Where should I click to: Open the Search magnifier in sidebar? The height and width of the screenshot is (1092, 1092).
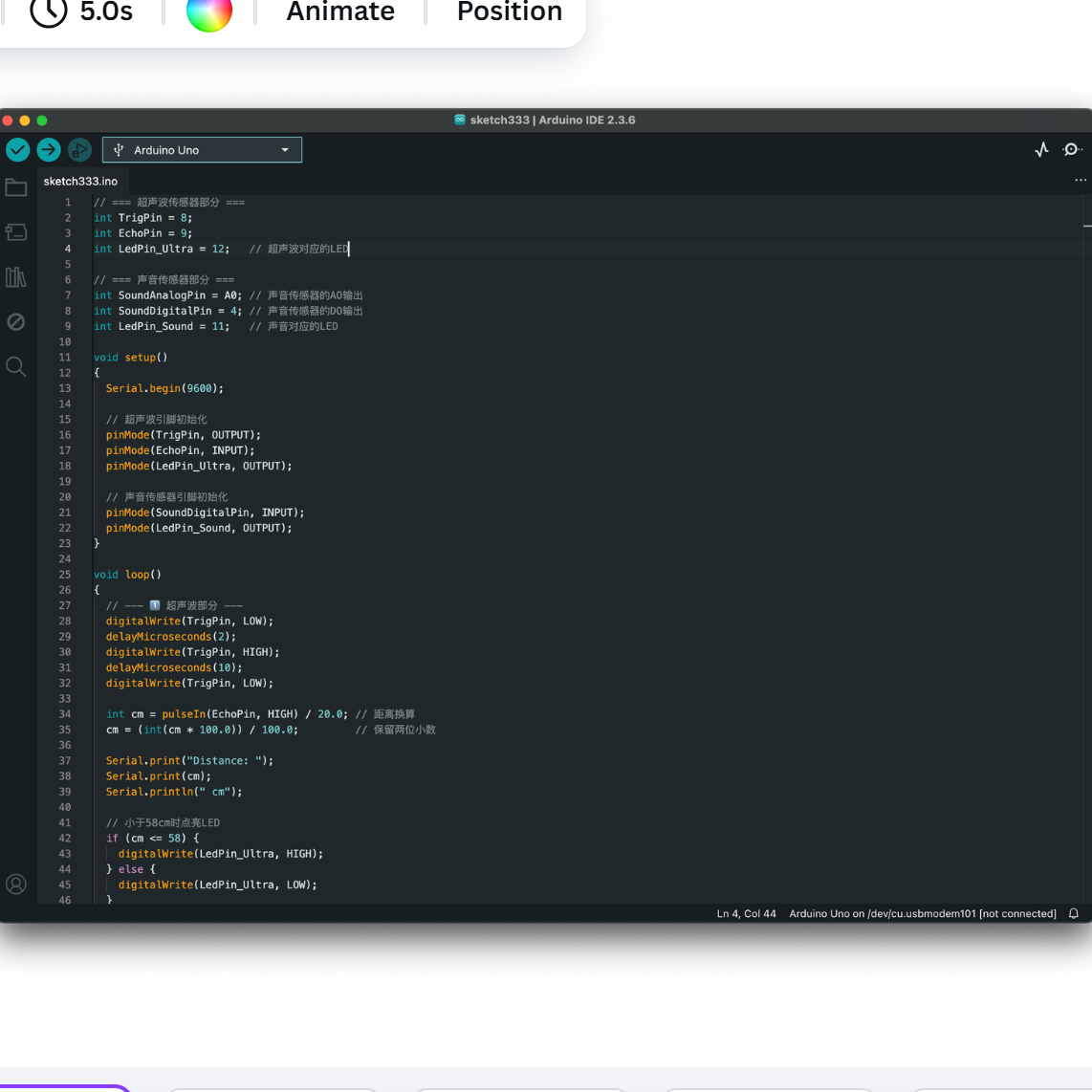pyautogui.click(x=16, y=366)
